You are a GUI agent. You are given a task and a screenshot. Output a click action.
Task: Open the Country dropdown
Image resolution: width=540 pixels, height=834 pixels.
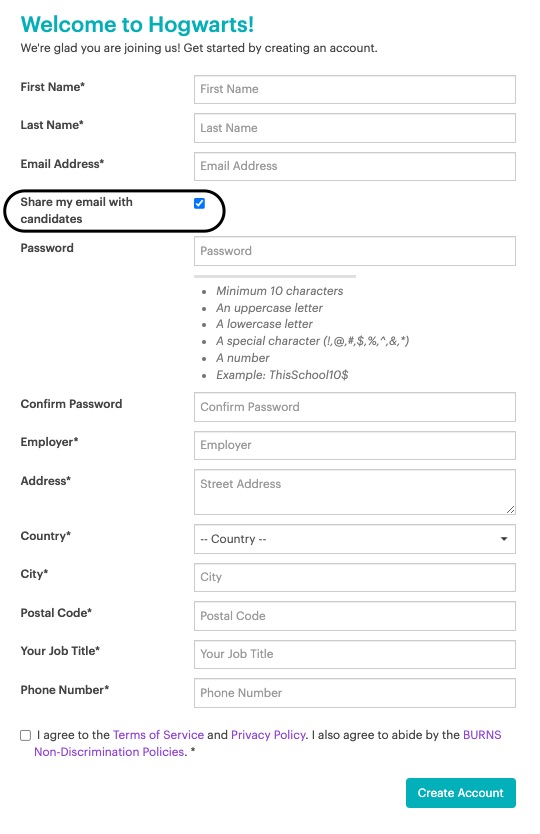coord(354,539)
